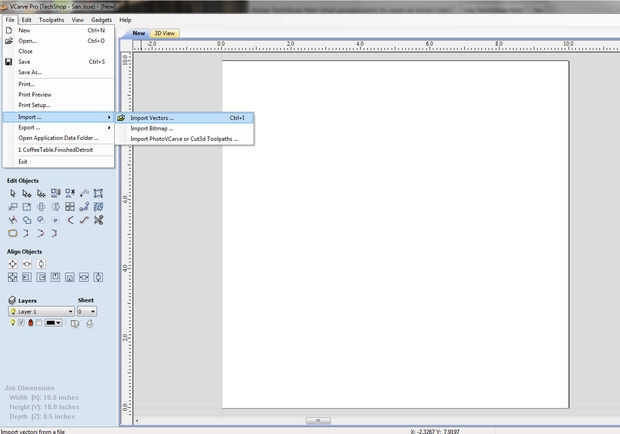Click Exit in the File menu

point(59,162)
